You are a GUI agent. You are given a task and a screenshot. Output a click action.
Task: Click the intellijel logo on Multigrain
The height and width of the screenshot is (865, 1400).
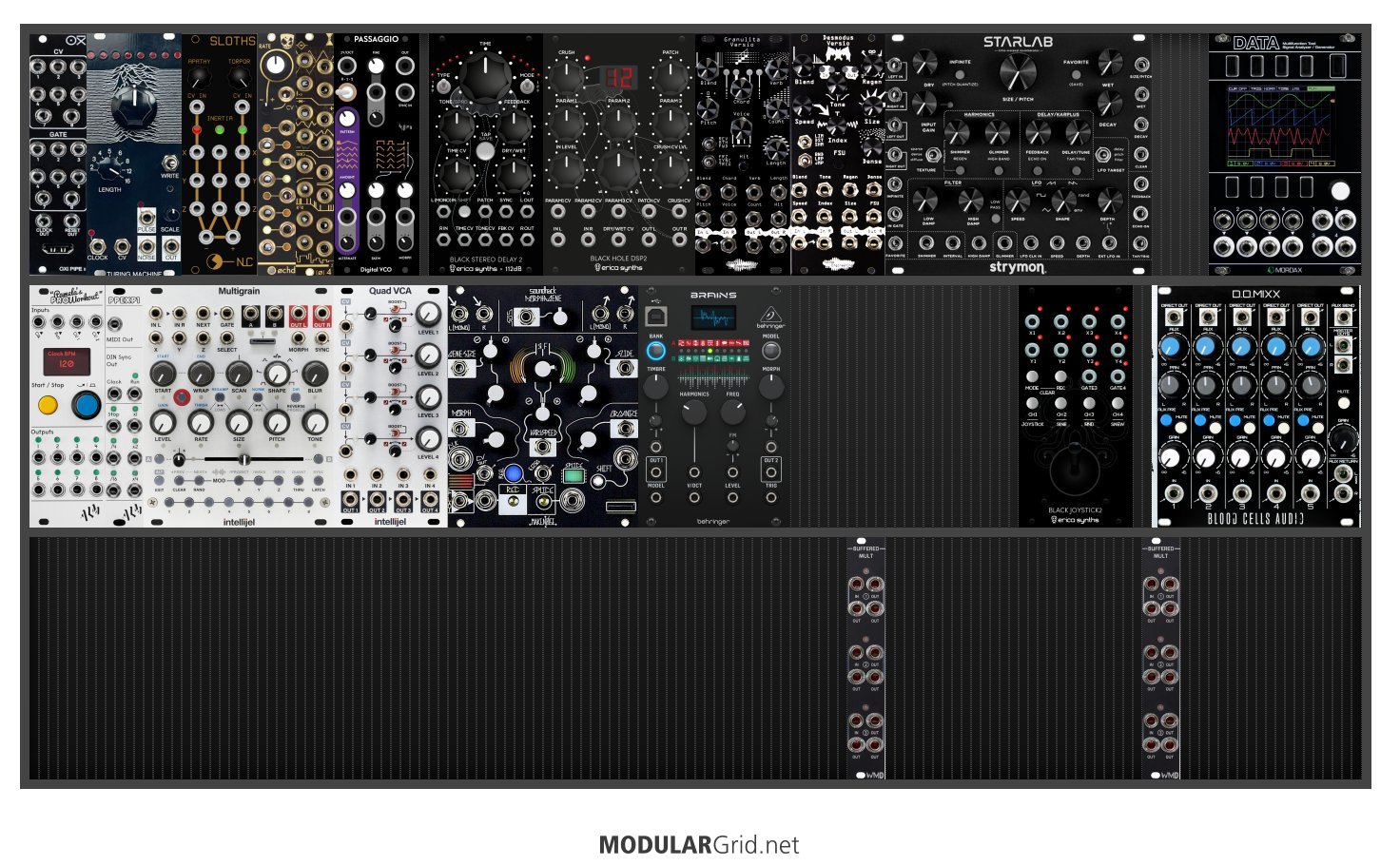239,521
